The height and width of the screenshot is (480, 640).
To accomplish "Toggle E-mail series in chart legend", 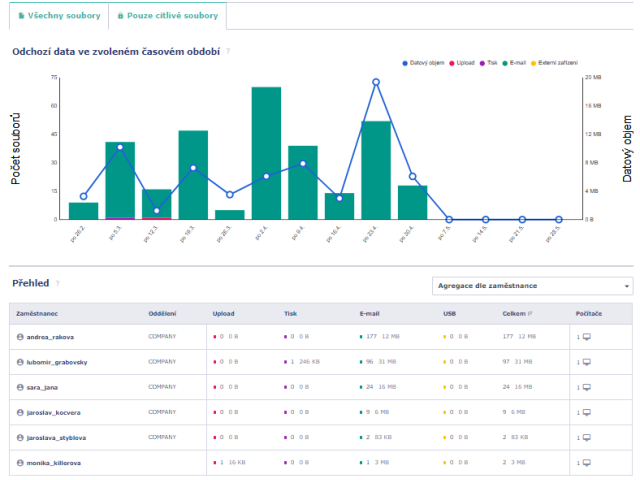I will tap(517, 63).
